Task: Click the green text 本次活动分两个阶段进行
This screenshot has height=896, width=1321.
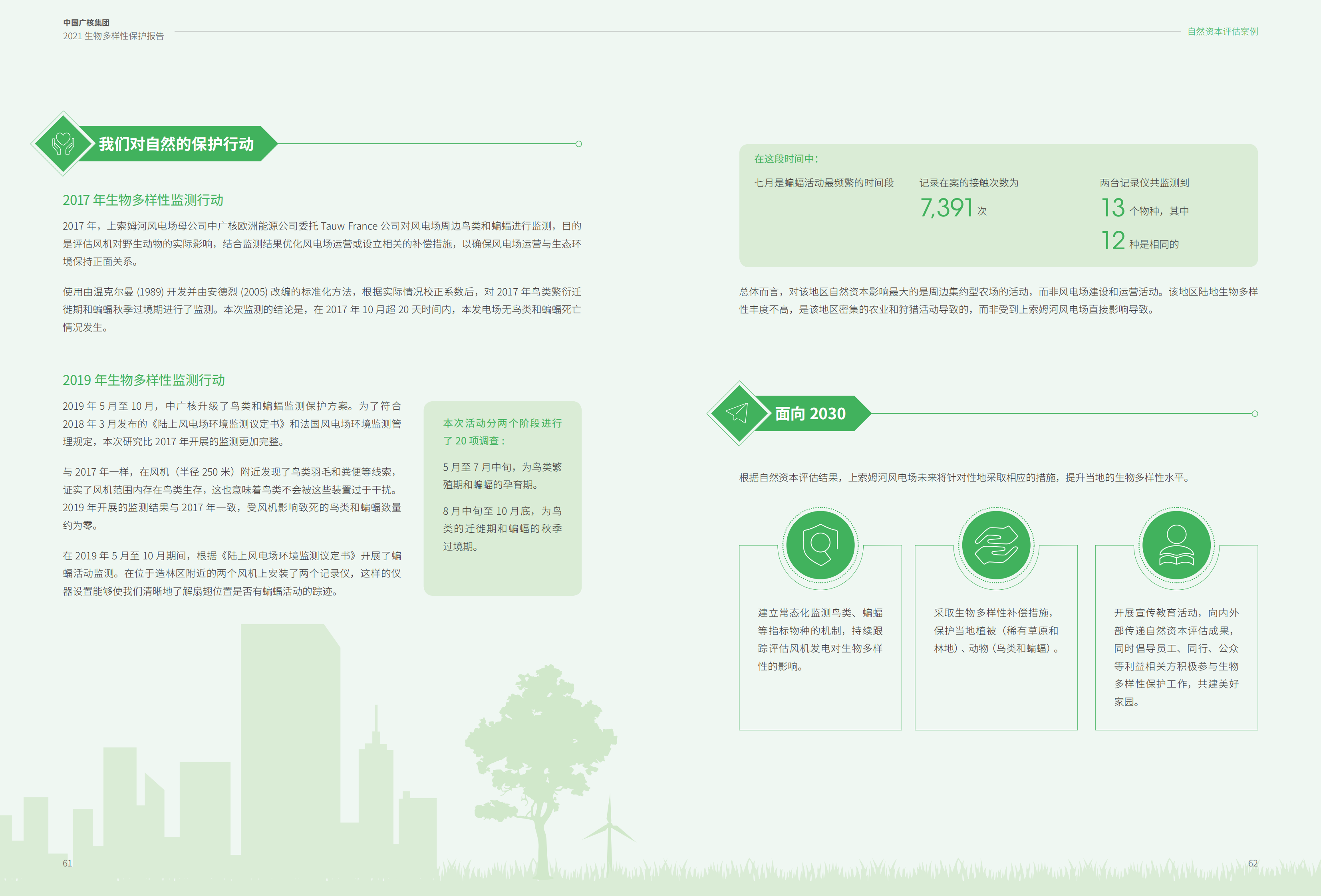Action: tap(503, 423)
